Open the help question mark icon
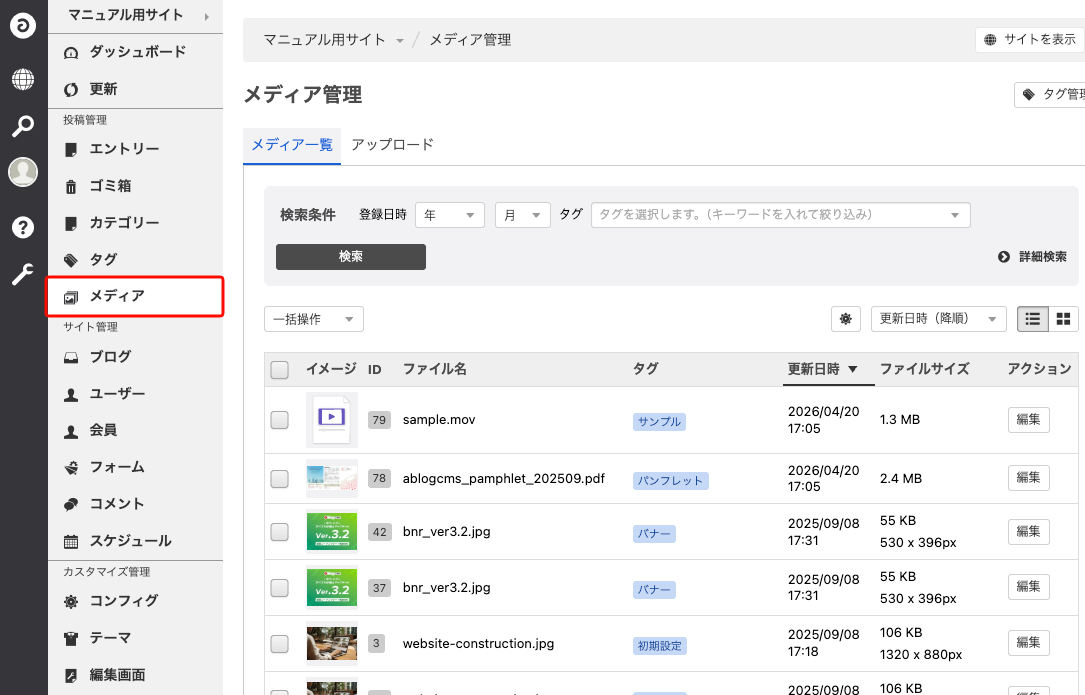 coord(23,227)
